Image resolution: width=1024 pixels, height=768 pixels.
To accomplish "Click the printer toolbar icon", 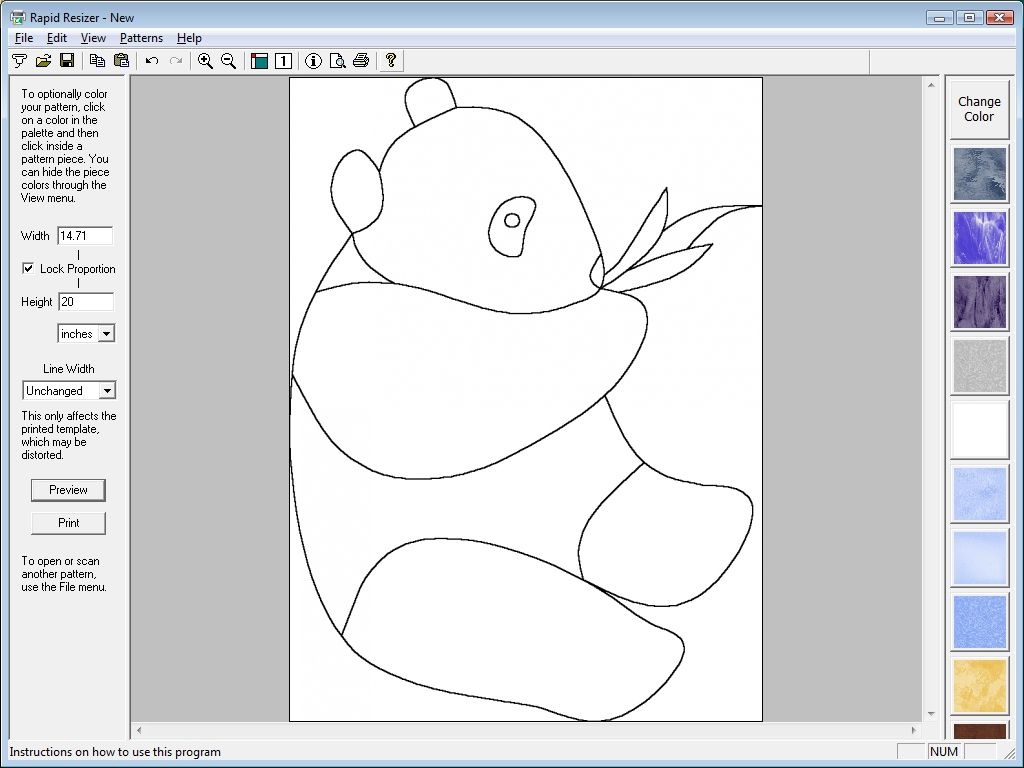I will tap(361, 61).
